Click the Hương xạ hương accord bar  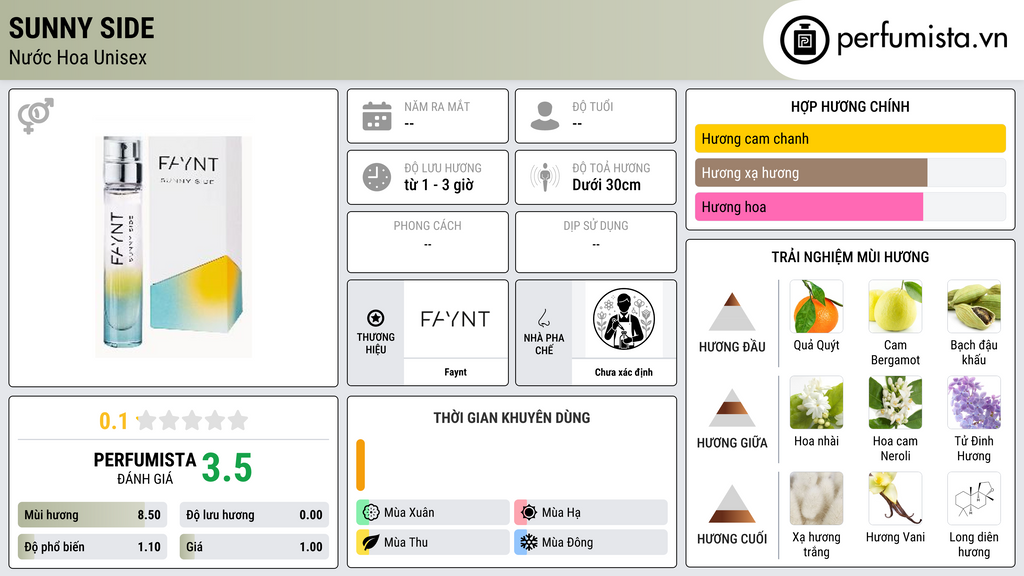coord(850,173)
